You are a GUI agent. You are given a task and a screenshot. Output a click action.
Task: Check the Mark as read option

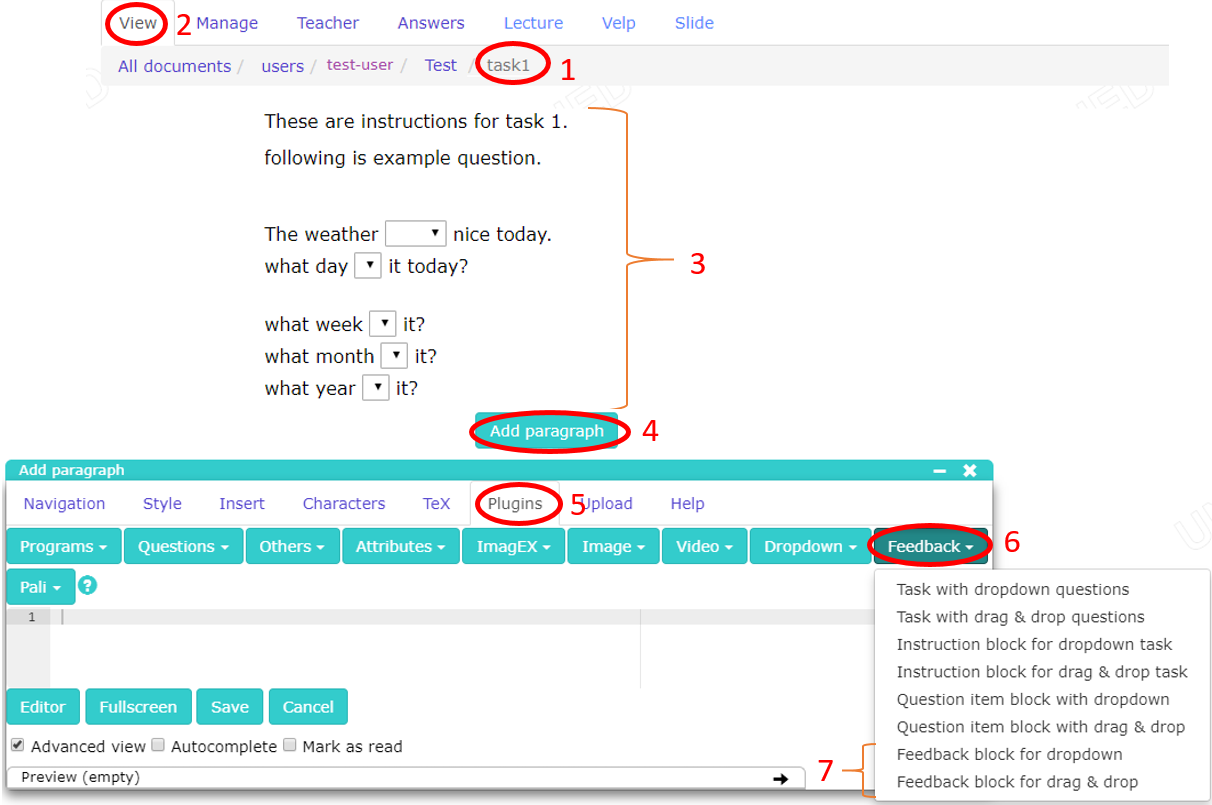(x=289, y=746)
